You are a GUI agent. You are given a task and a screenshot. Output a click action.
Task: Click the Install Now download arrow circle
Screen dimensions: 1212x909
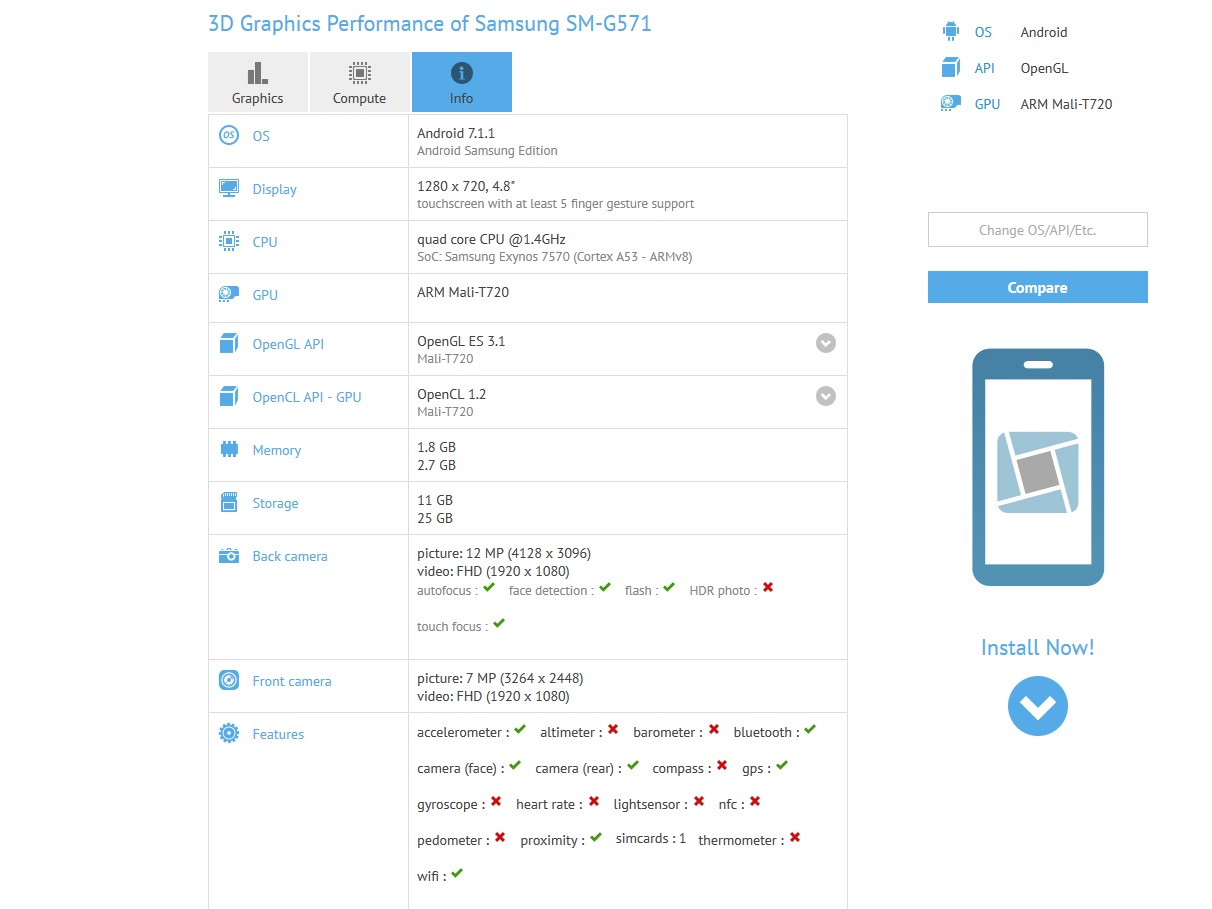pyautogui.click(x=1038, y=706)
